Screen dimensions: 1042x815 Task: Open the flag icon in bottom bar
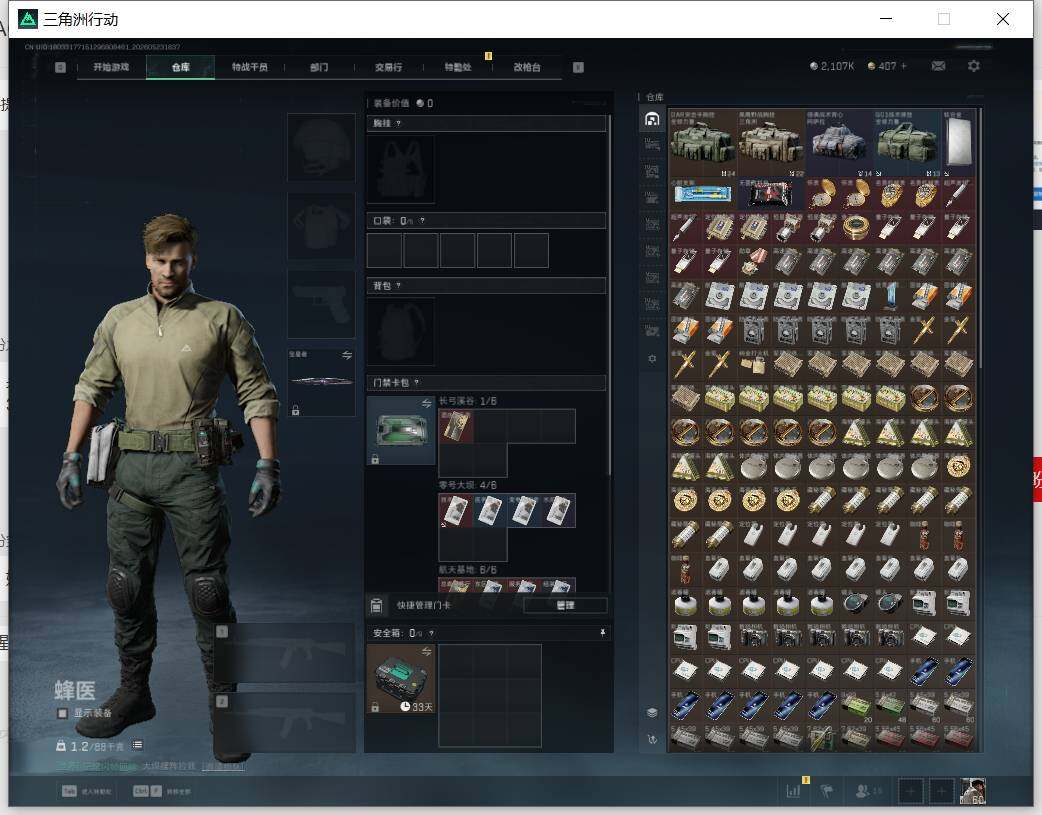pyautogui.click(x=827, y=791)
